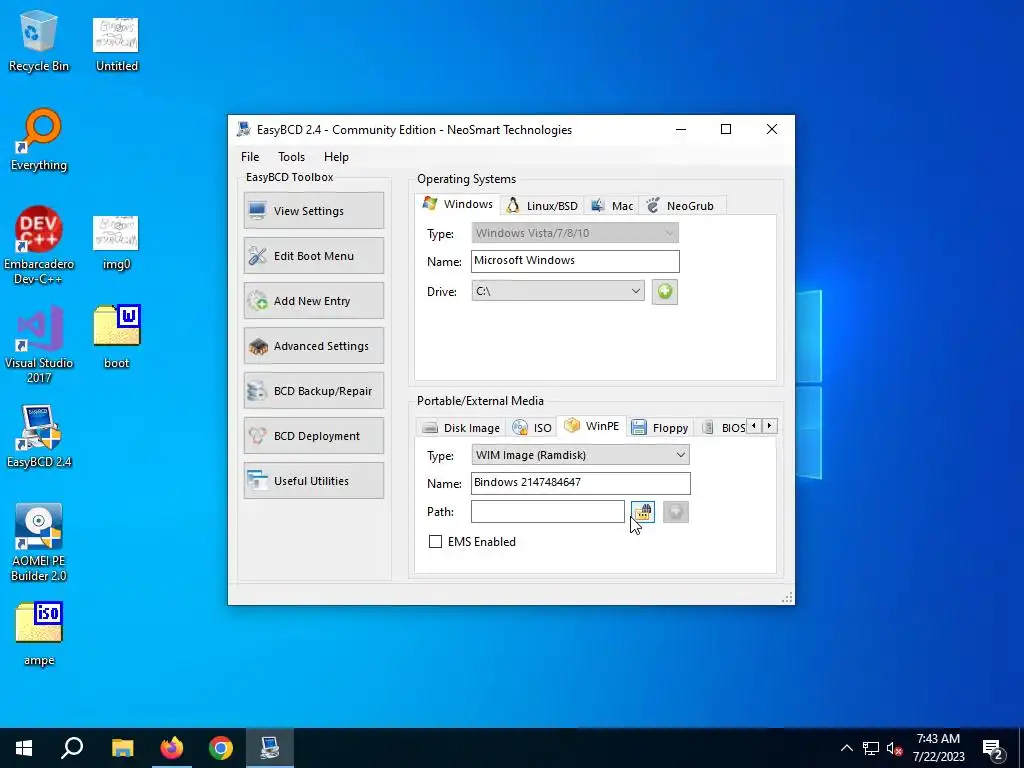Viewport: 1024px width, 768px height.
Task: Open the Windows Start menu
Action: tap(24, 748)
